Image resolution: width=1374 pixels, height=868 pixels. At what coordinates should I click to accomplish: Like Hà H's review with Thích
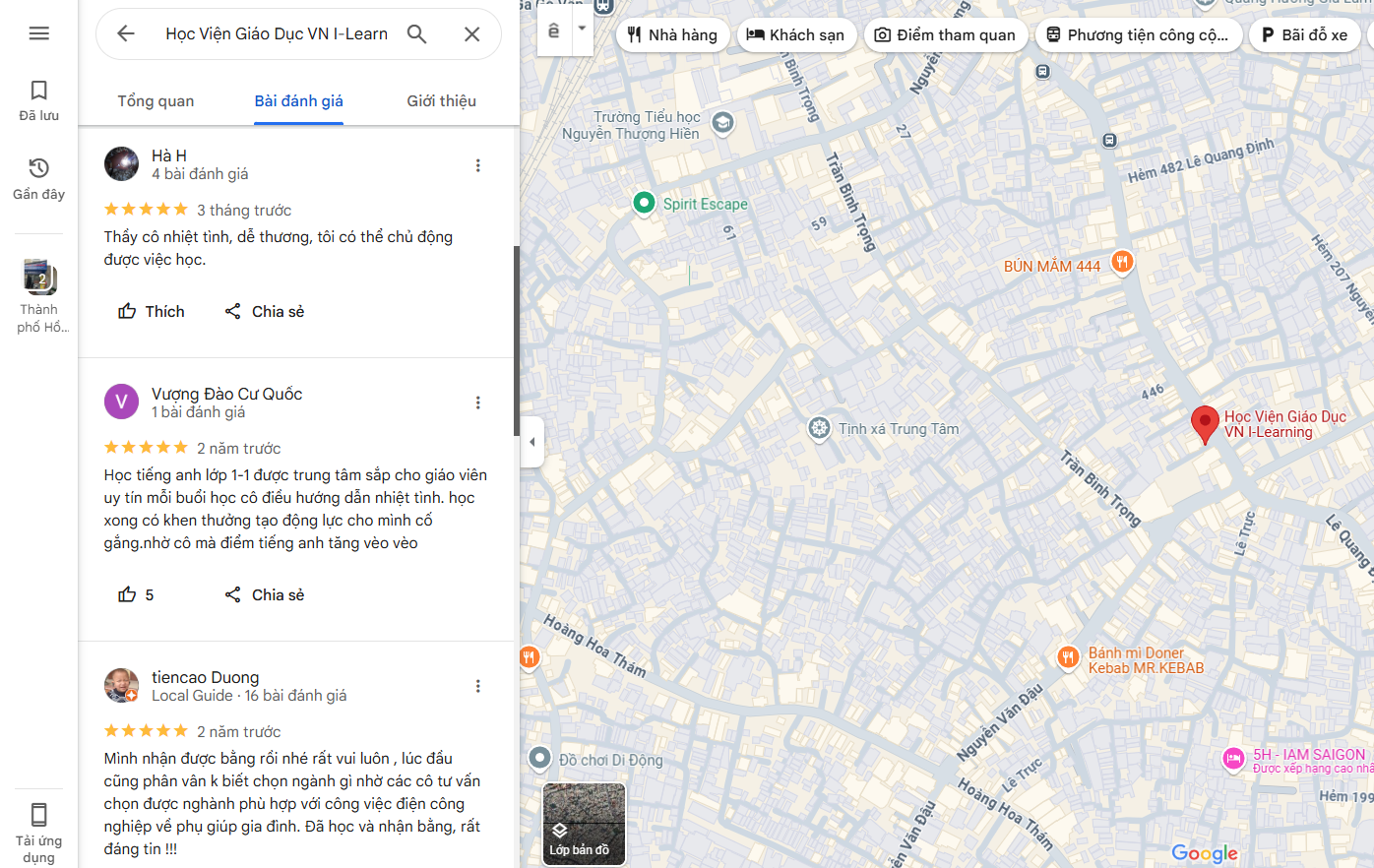click(x=152, y=311)
